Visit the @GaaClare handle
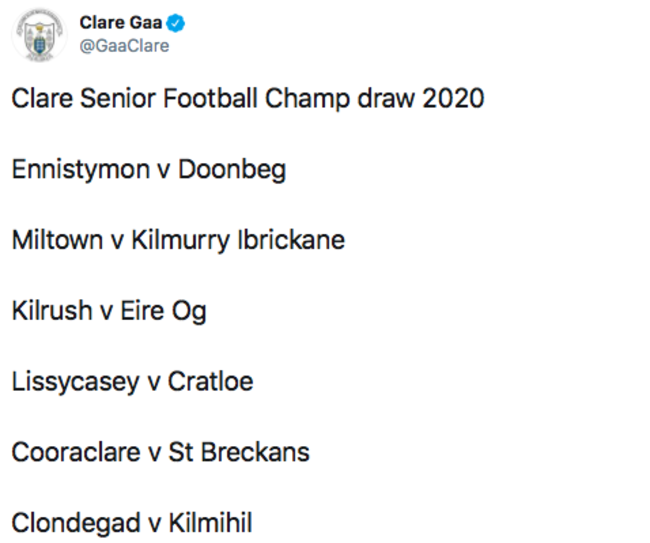Screen dimensions: 650x543 [123, 46]
